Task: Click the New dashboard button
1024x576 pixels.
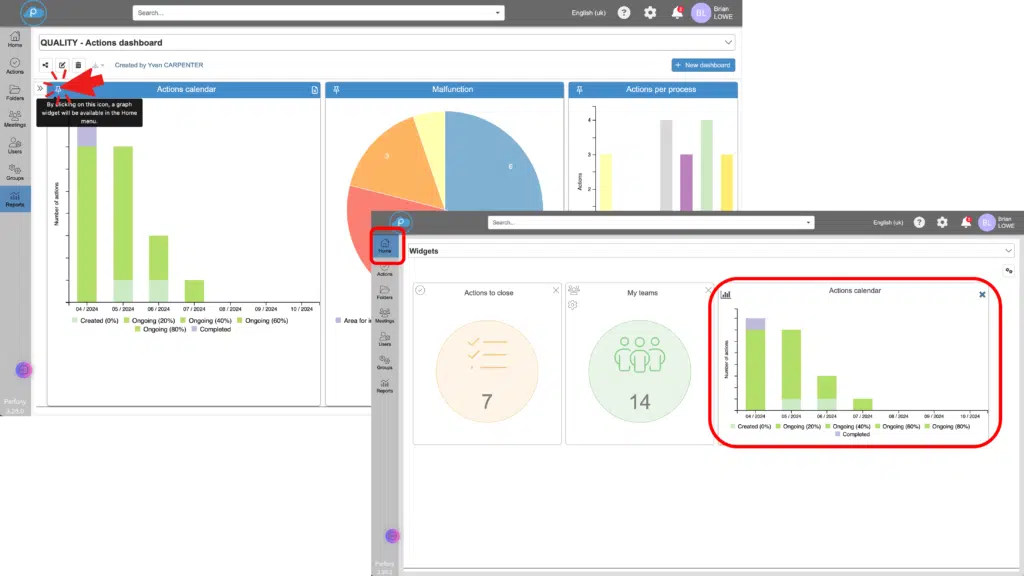Action: (x=703, y=65)
